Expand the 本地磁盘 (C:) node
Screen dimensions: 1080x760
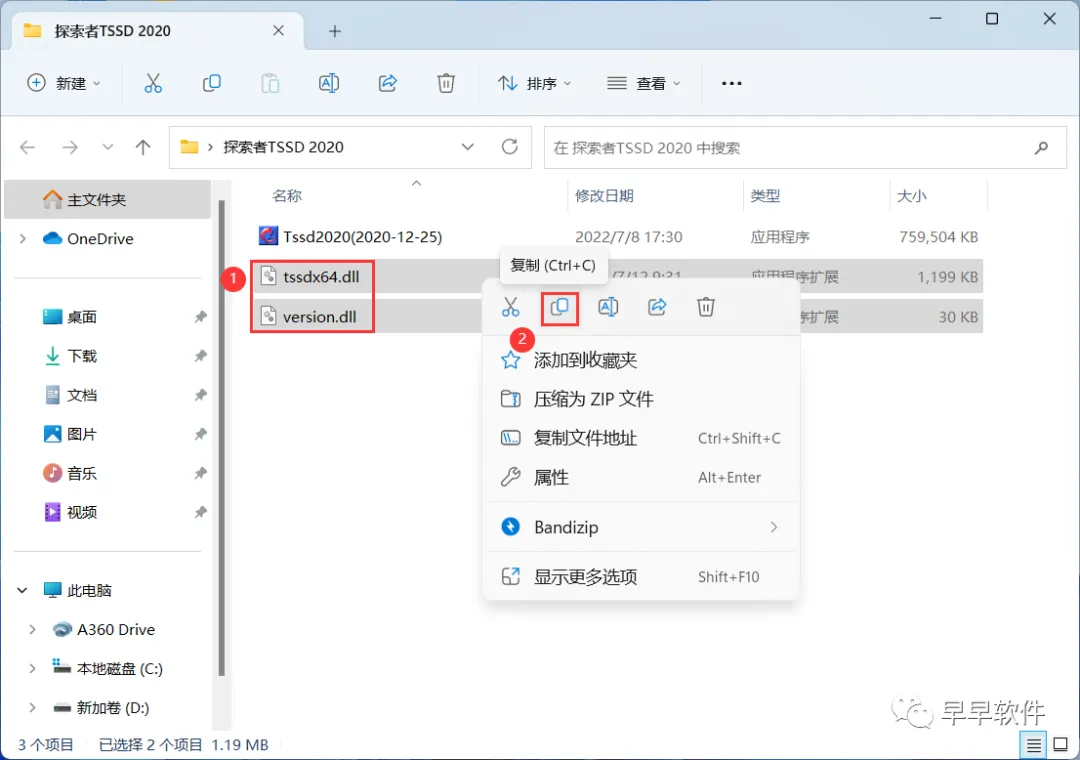(x=32, y=668)
